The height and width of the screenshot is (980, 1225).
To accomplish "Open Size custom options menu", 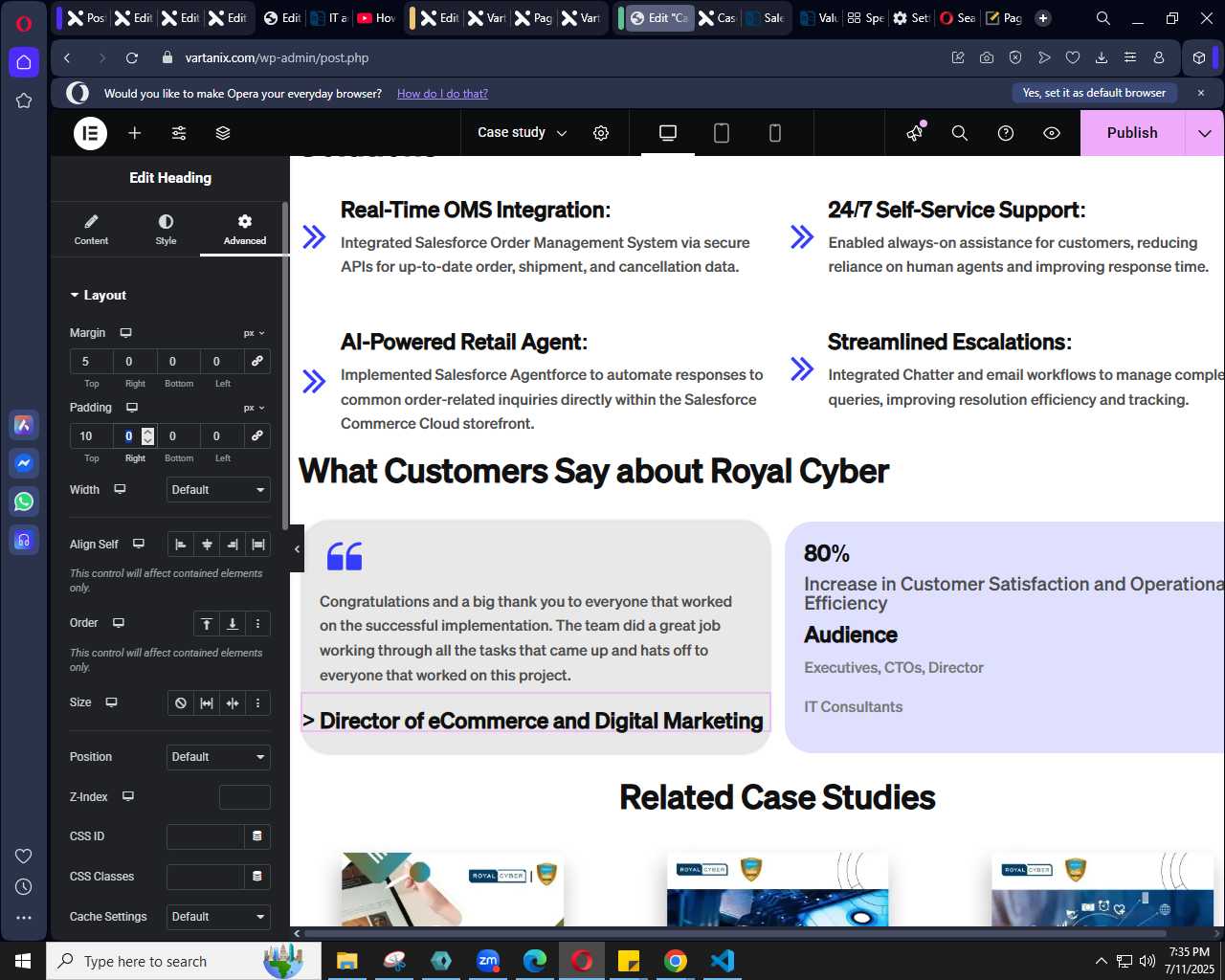I will click(258, 703).
